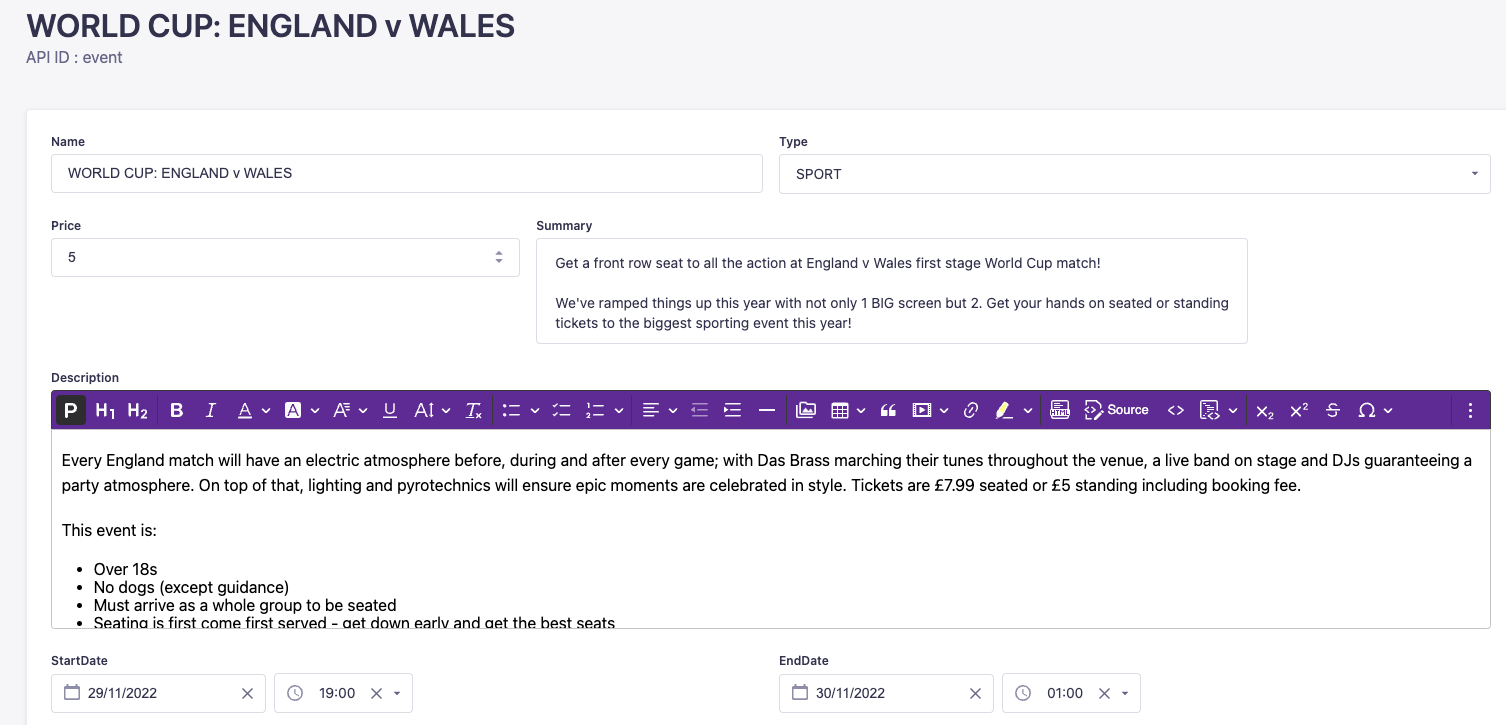The image size is (1506, 725).
Task: Clear the EndDate 30/11/2022 value
Action: tap(975, 693)
